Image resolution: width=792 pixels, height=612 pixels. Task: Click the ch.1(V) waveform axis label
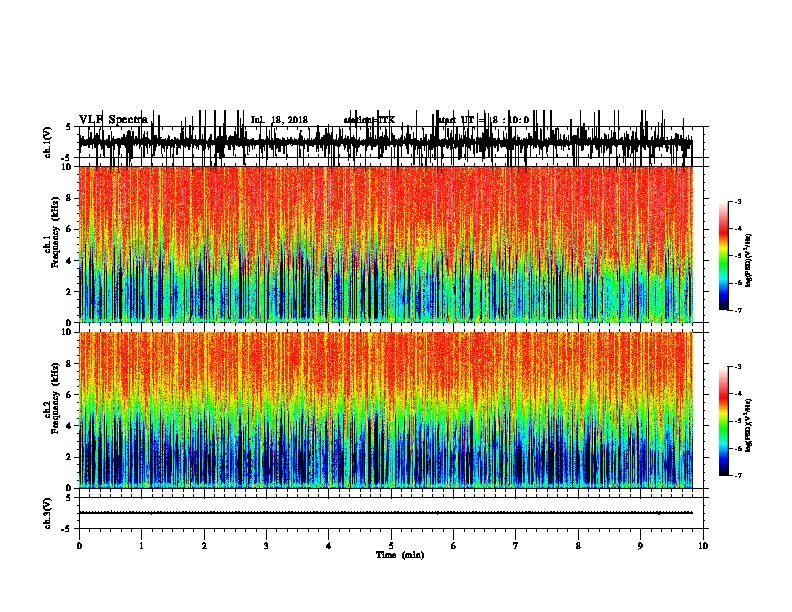point(48,142)
